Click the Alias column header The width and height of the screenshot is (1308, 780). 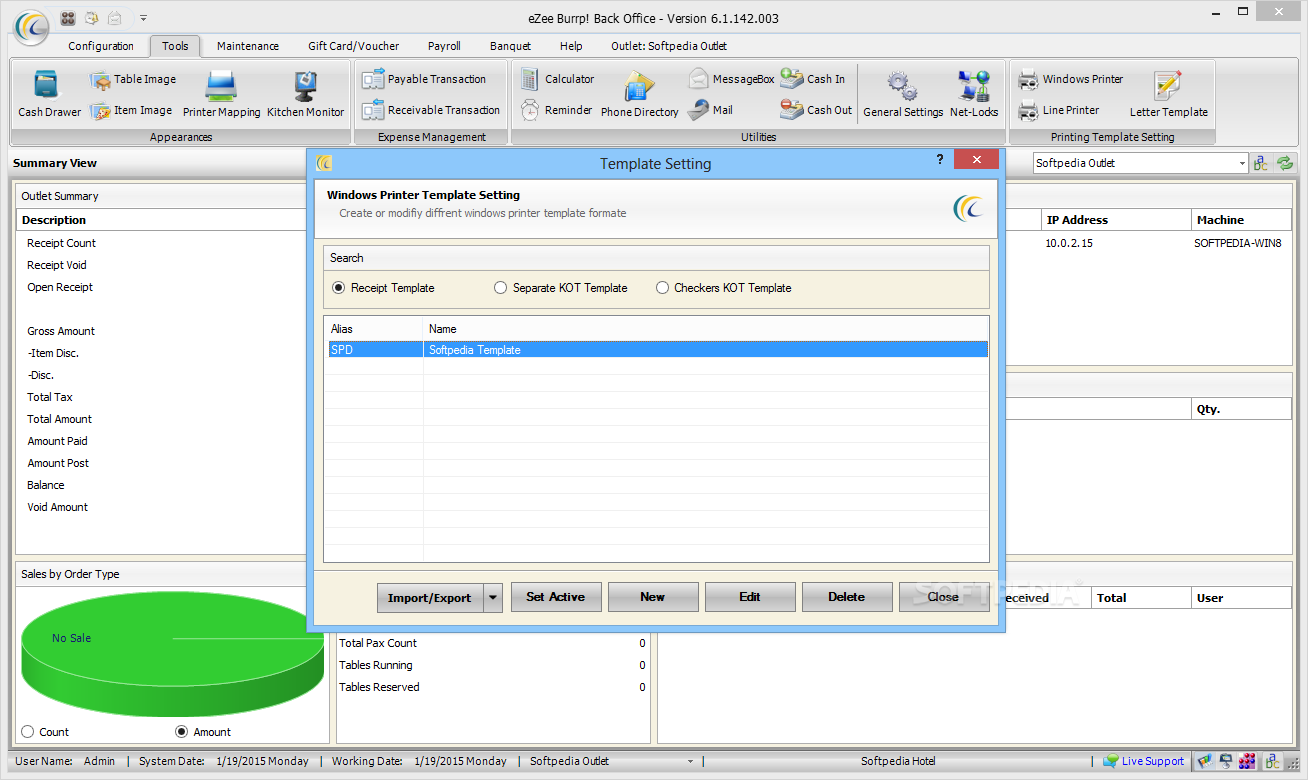[x=373, y=328]
